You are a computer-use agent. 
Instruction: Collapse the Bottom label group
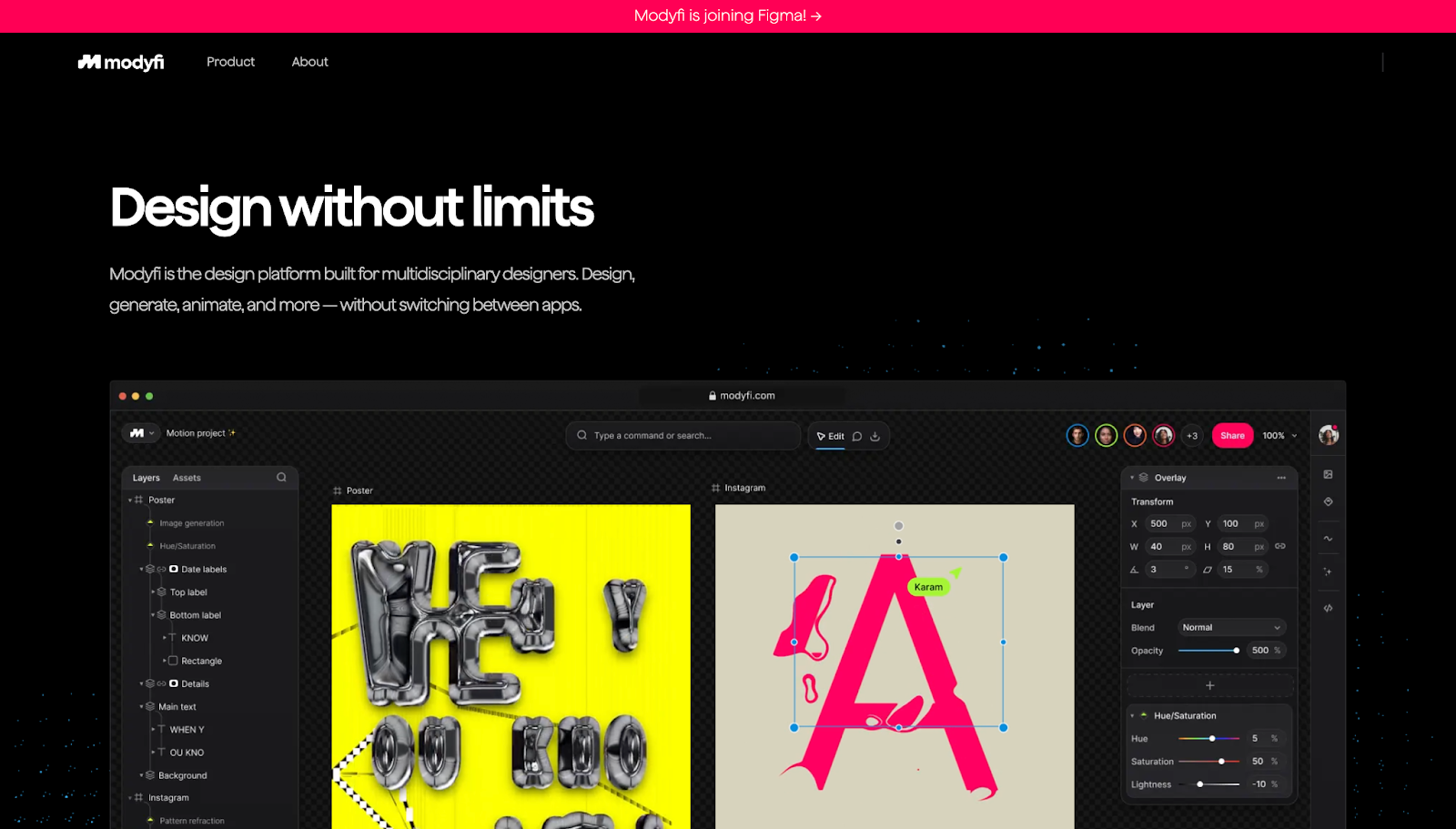click(153, 615)
